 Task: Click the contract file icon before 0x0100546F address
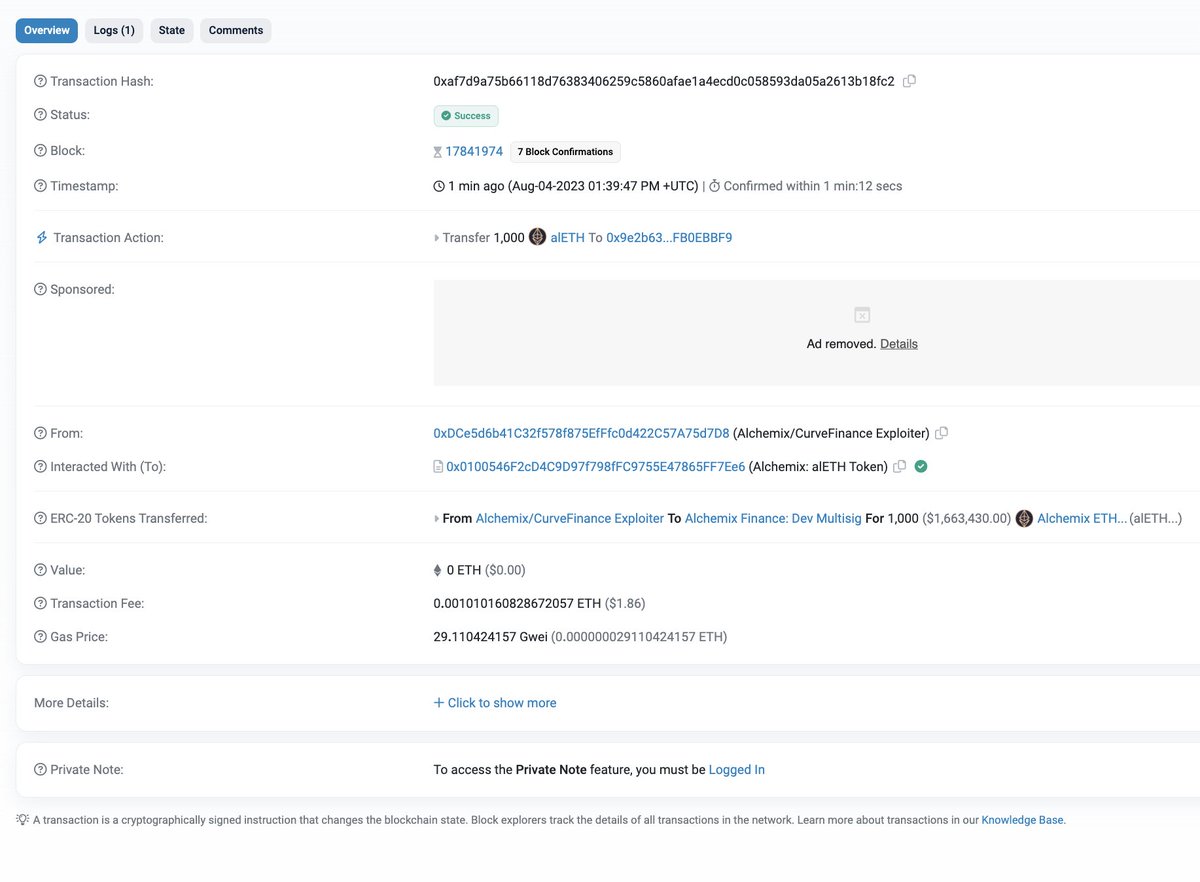click(438, 467)
